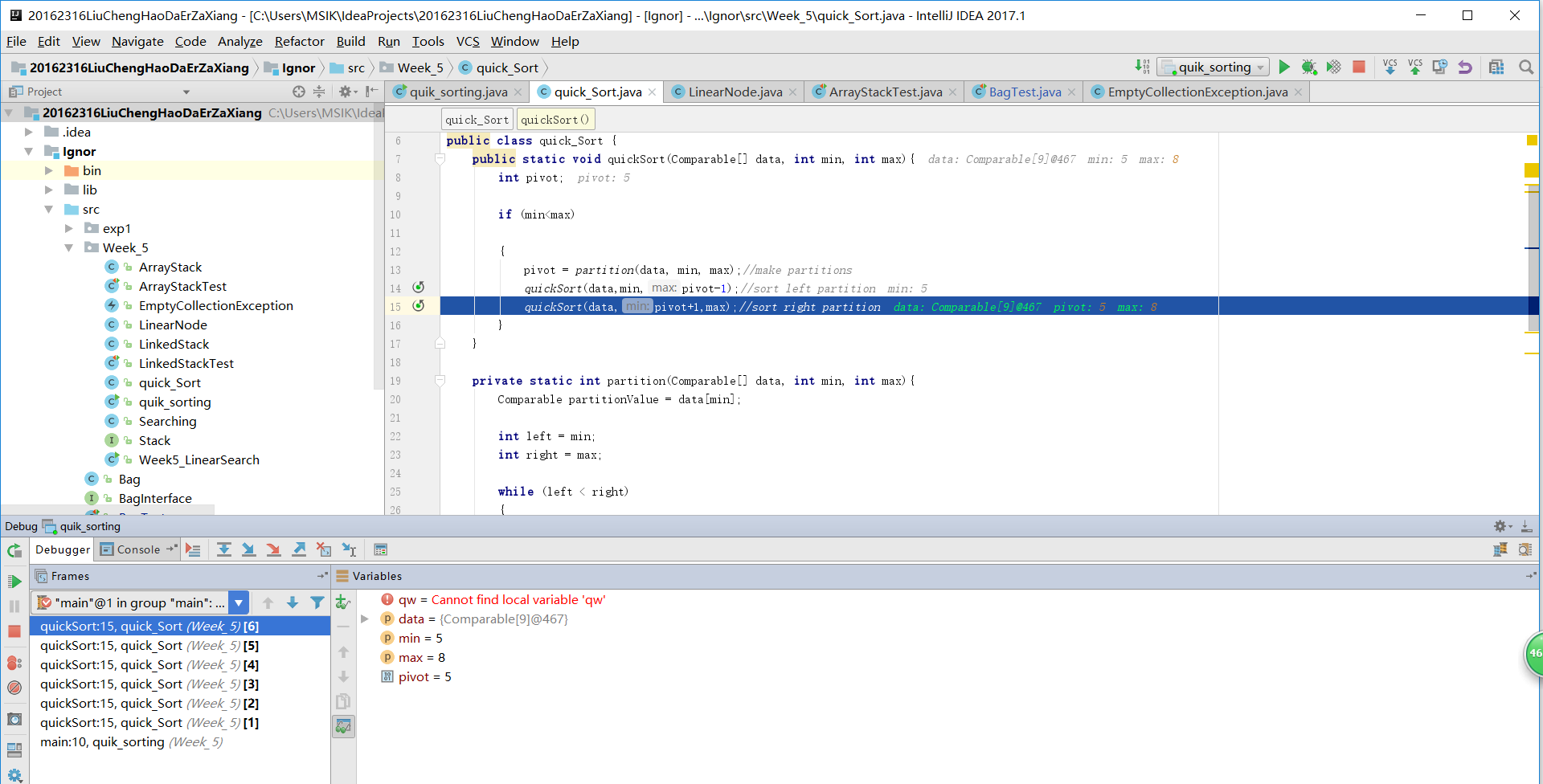Open the Refactor menu

(299, 41)
